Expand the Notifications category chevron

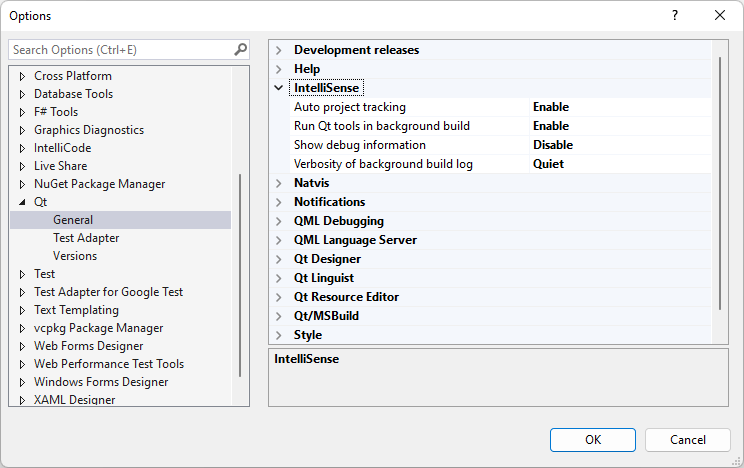click(279, 202)
